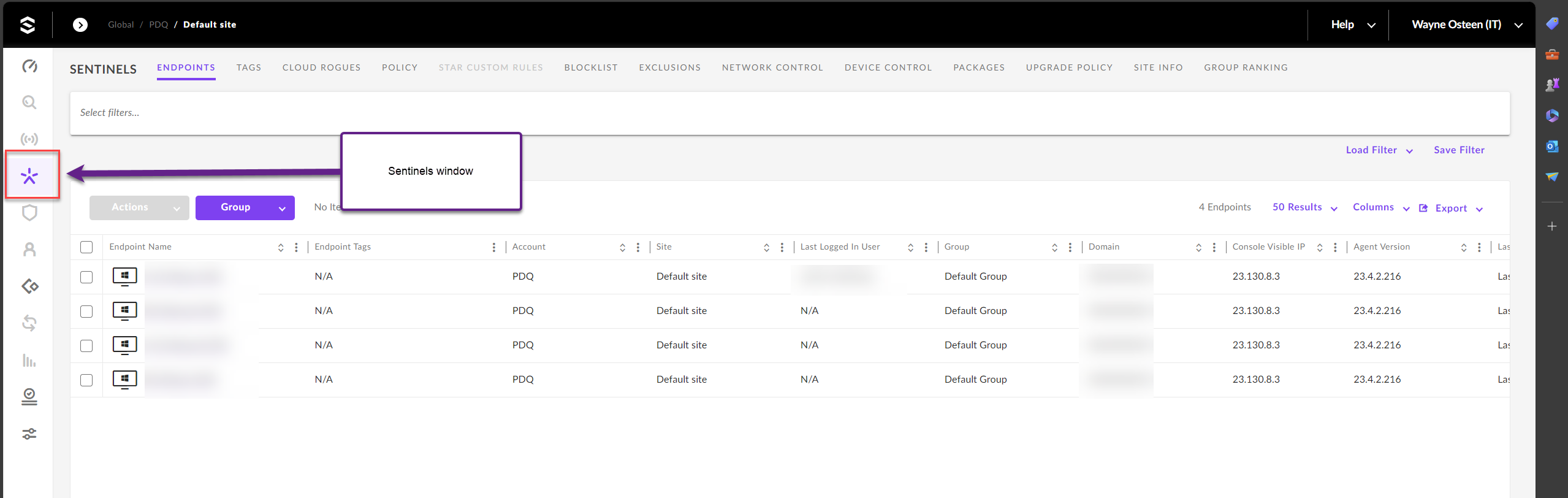Click the PDQ breadcrumb link
This screenshot has width=1568, height=498.
(x=158, y=25)
